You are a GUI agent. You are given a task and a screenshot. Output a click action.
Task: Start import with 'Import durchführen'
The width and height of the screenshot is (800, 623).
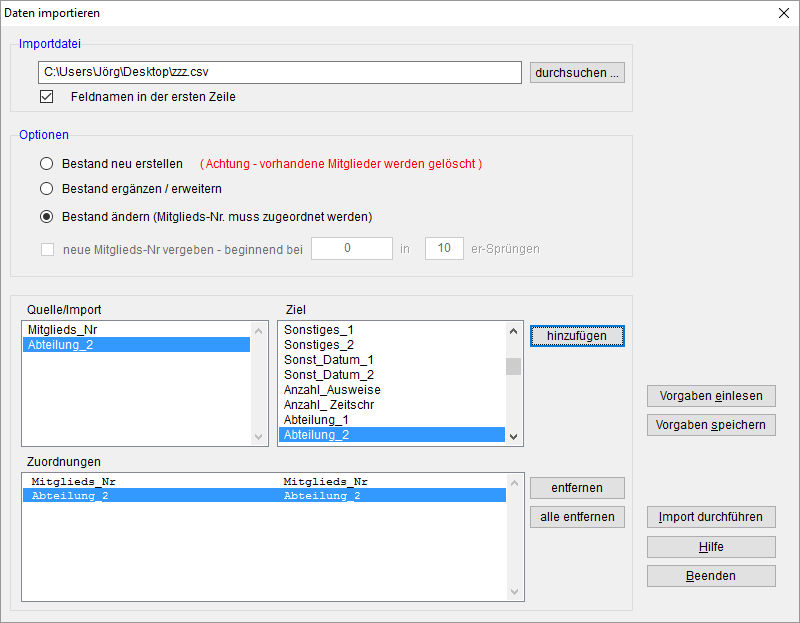coord(711,517)
